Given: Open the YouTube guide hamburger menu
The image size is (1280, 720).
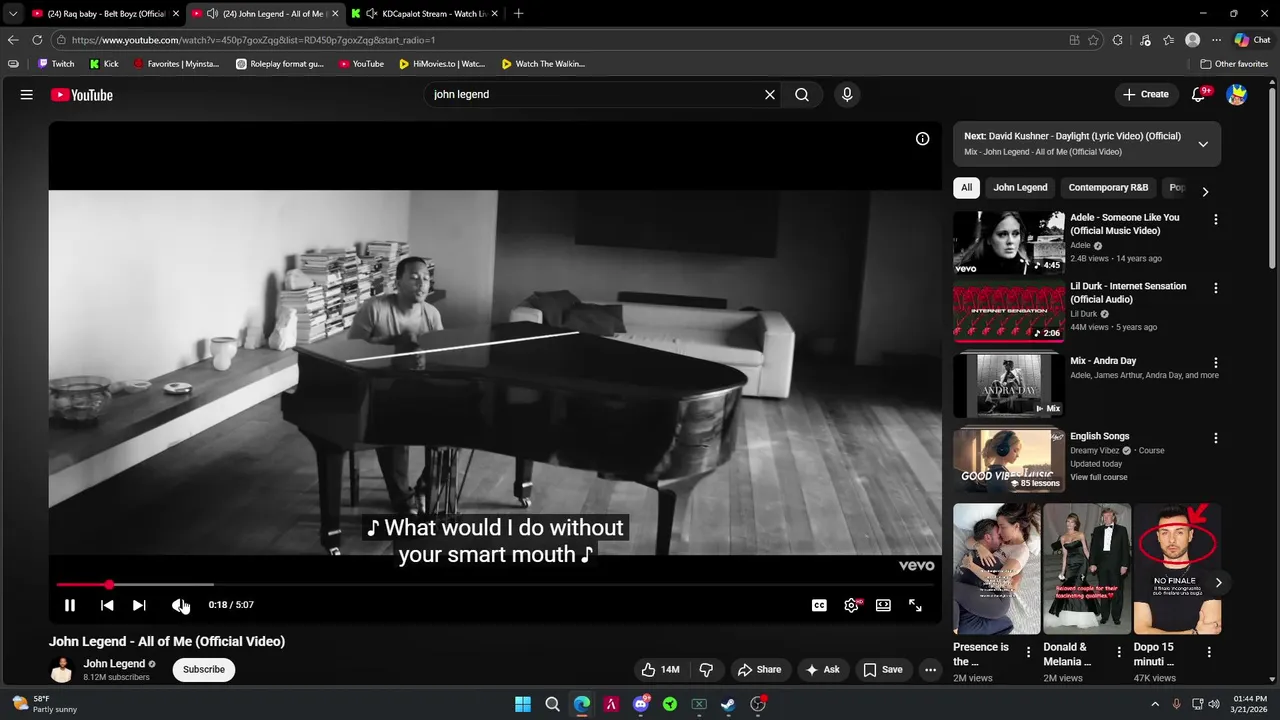Looking at the screenshot, I should [x=27, y=95].
